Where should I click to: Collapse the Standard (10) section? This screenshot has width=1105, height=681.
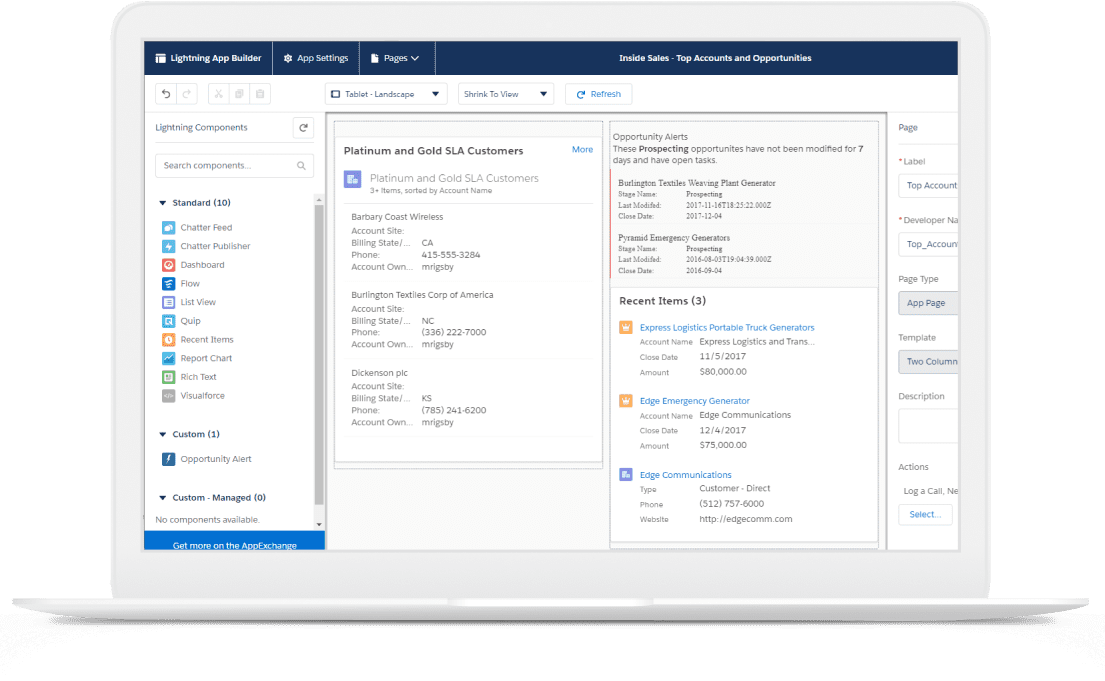pyautogui.click(x=163, y=203)
